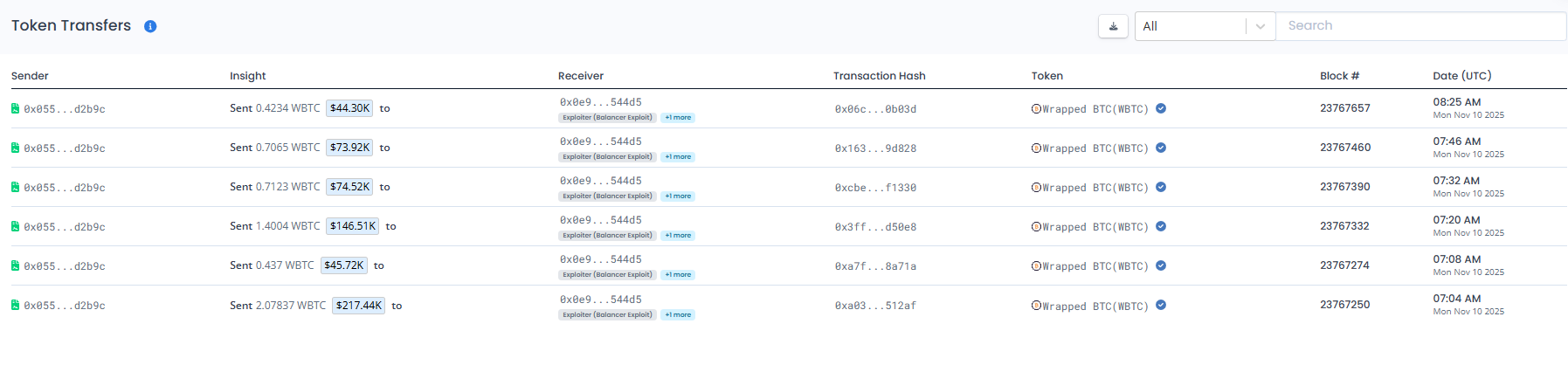Click the download CSV button
The height and width of the screenshot is (372, 1568).
pyautogui.click(x=1113, y=26)
